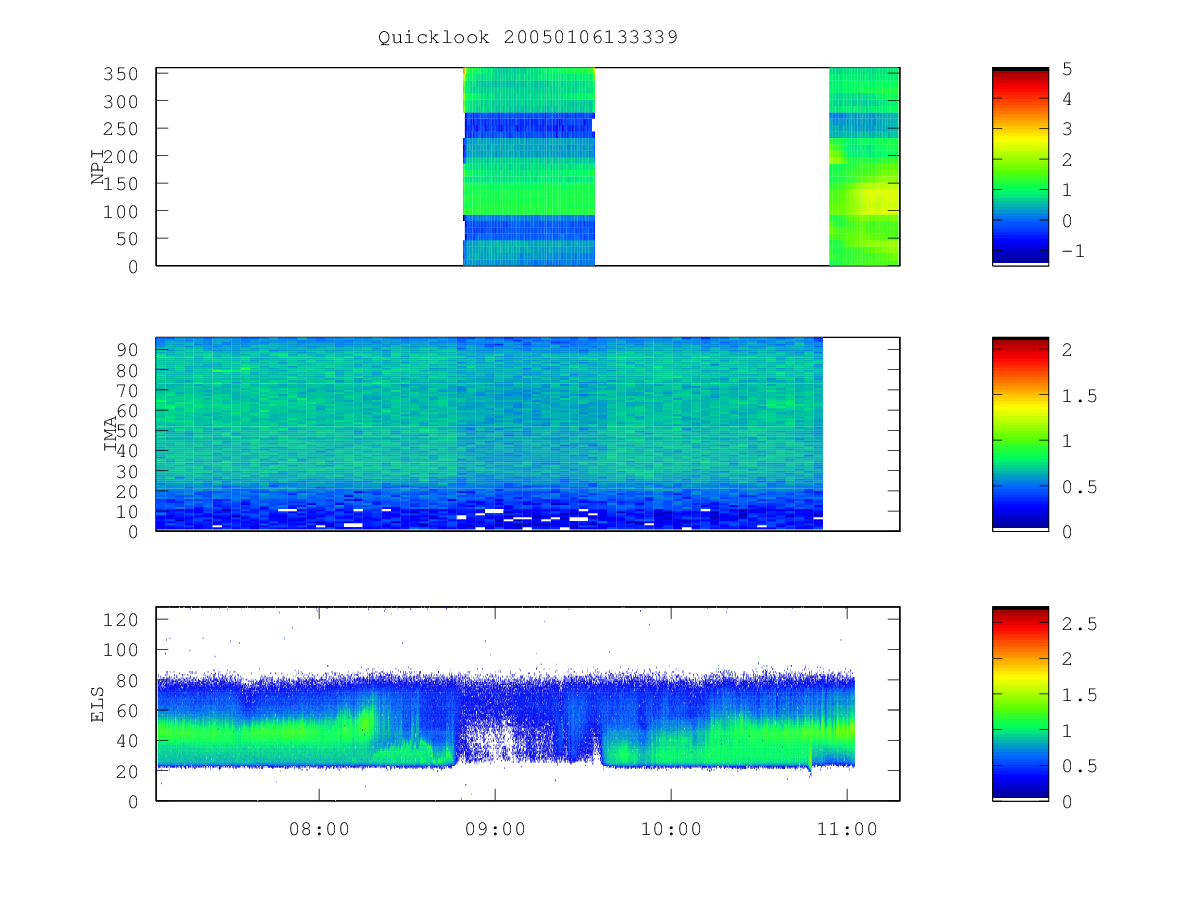Click the IMA axis label
This screenshot has width=1200, height=900.
tap(111, 434)
